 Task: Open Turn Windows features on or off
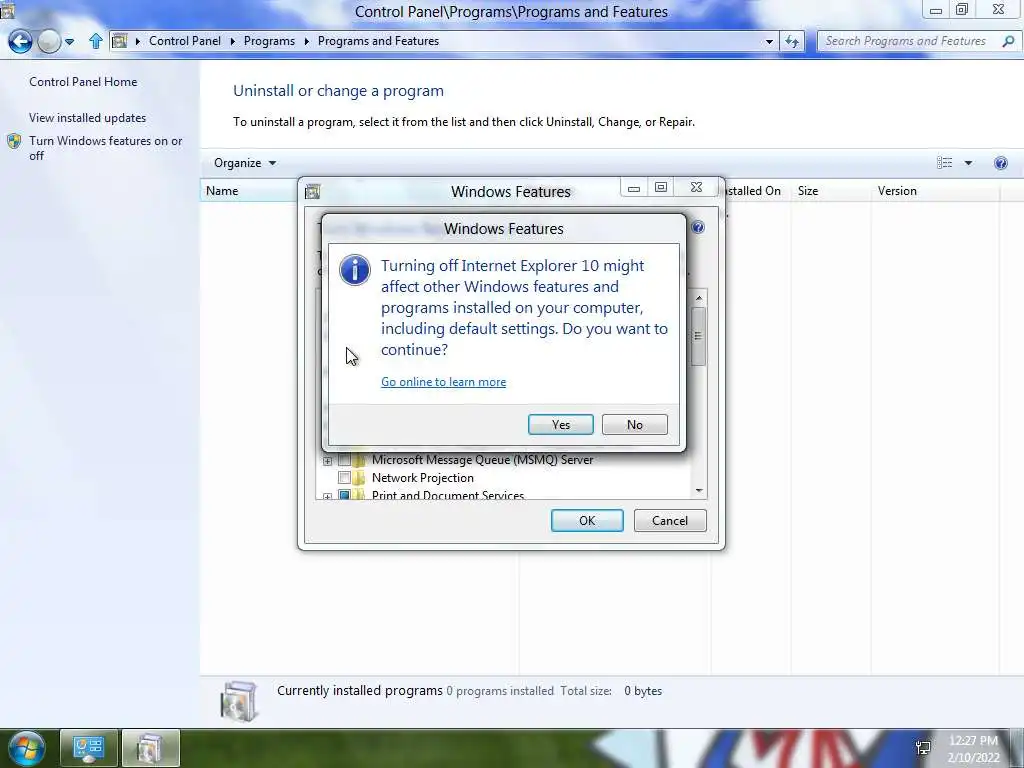click(106, 148)
